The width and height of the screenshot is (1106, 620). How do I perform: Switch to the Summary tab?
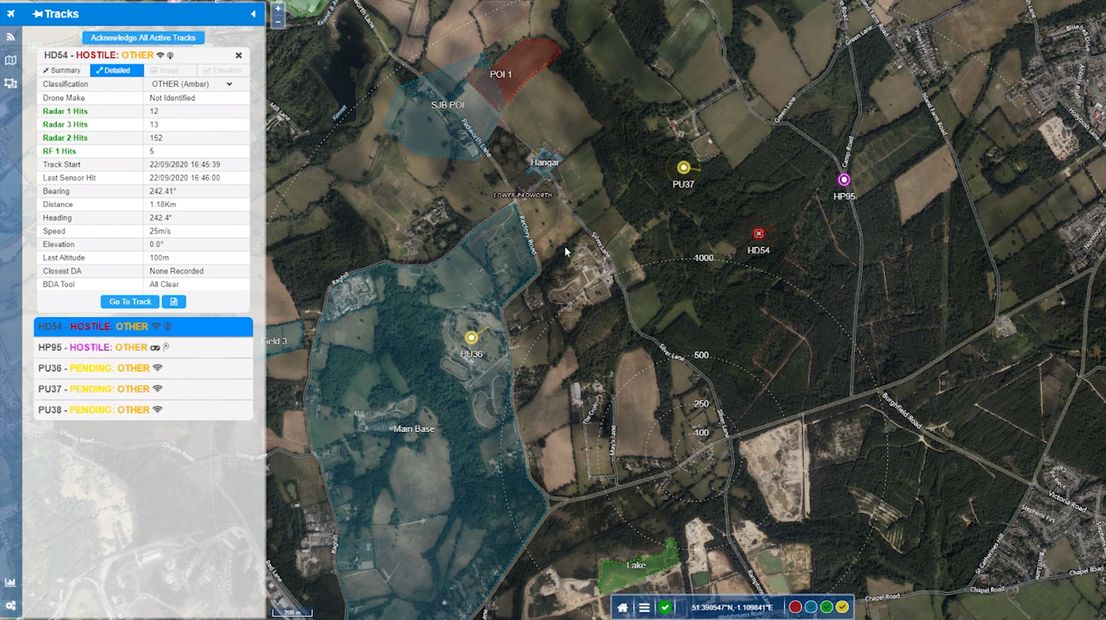[x=63, y=71]
